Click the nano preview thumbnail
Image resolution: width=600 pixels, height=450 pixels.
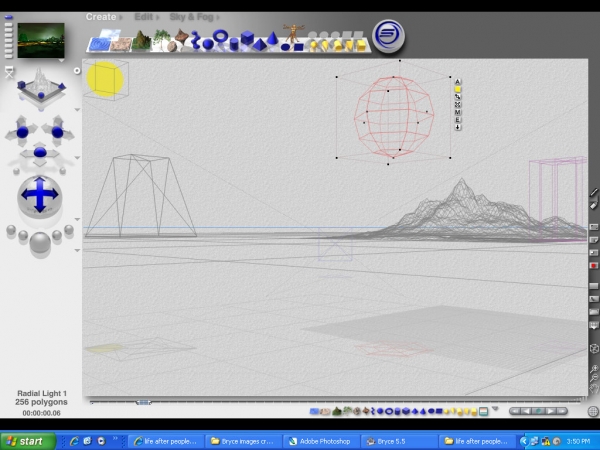click(x=41, y=40)
